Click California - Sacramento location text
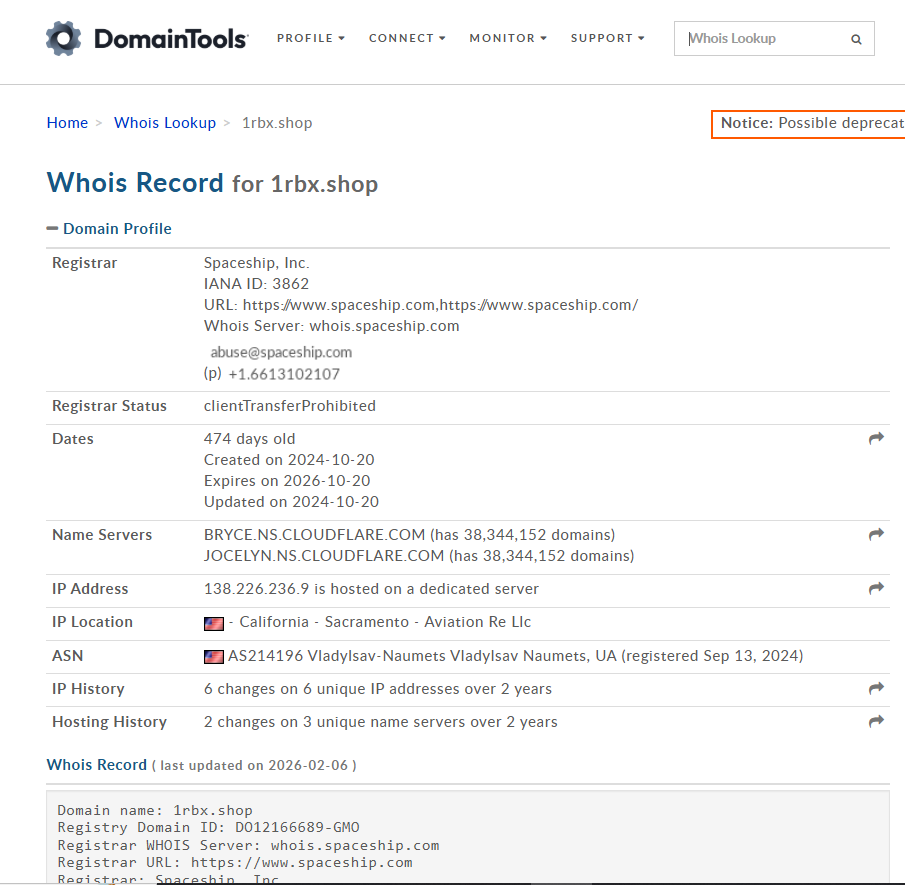The height and width of the screenshot is (885, 905). tap(324, 622)
